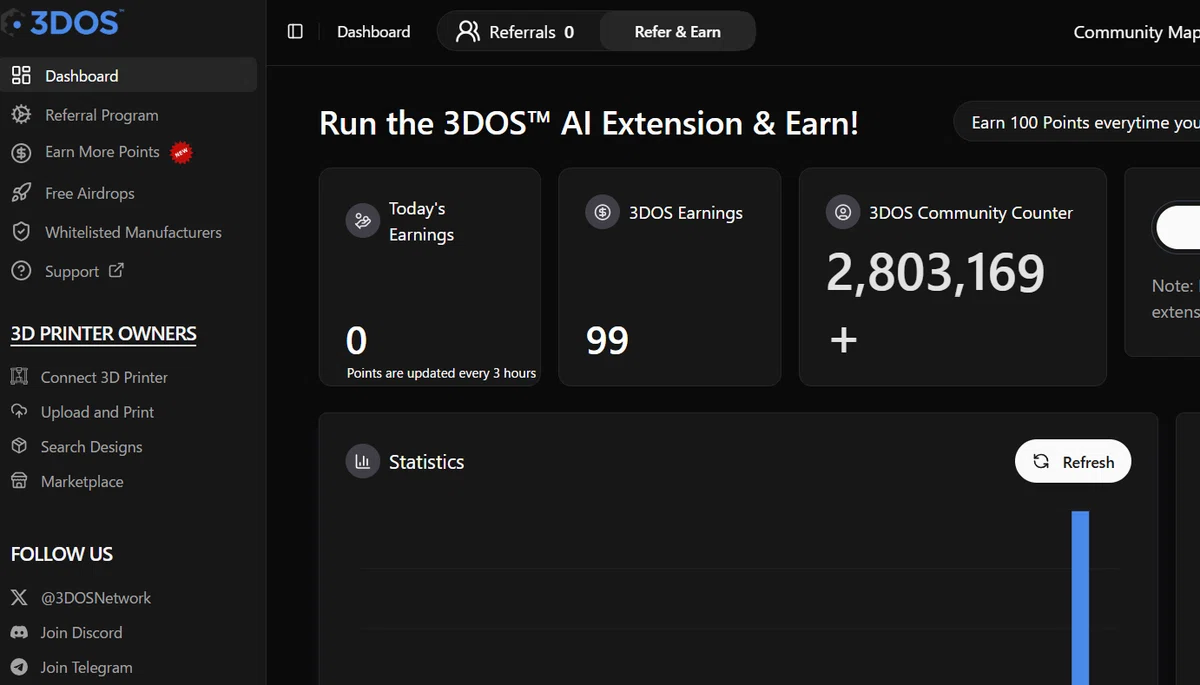Open the Dashboard menu item
Viewport: 1200px width, 685px height.
tap(129, 75)
